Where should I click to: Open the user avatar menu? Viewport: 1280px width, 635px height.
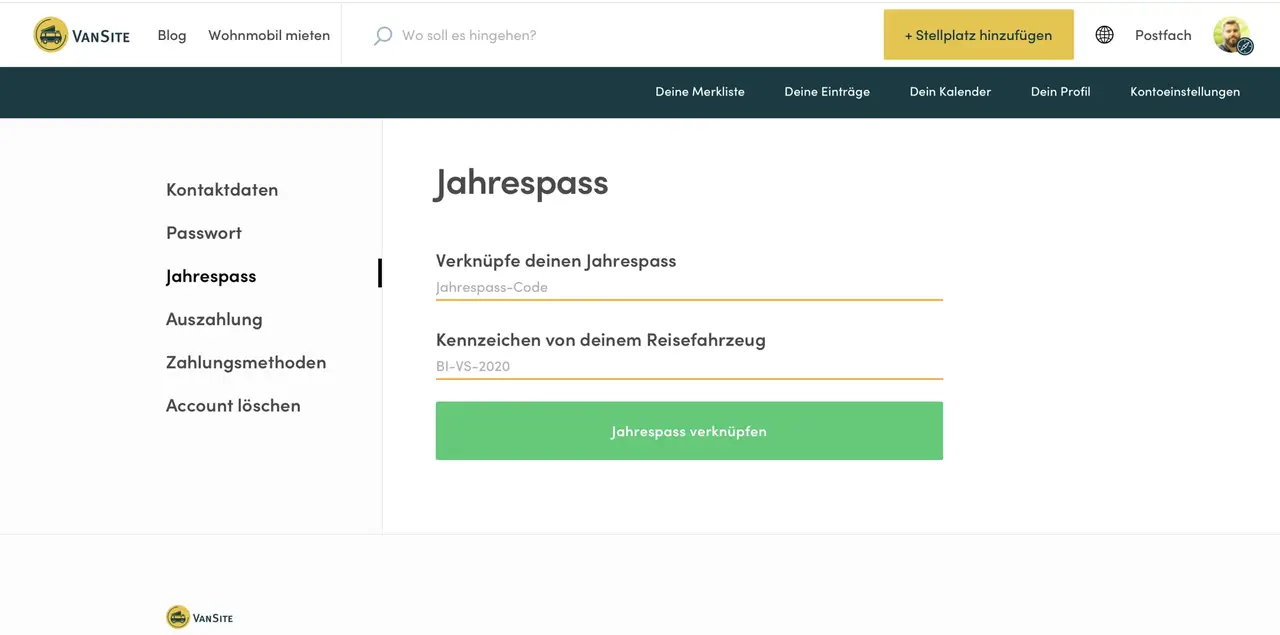[x=1233, y=35]
